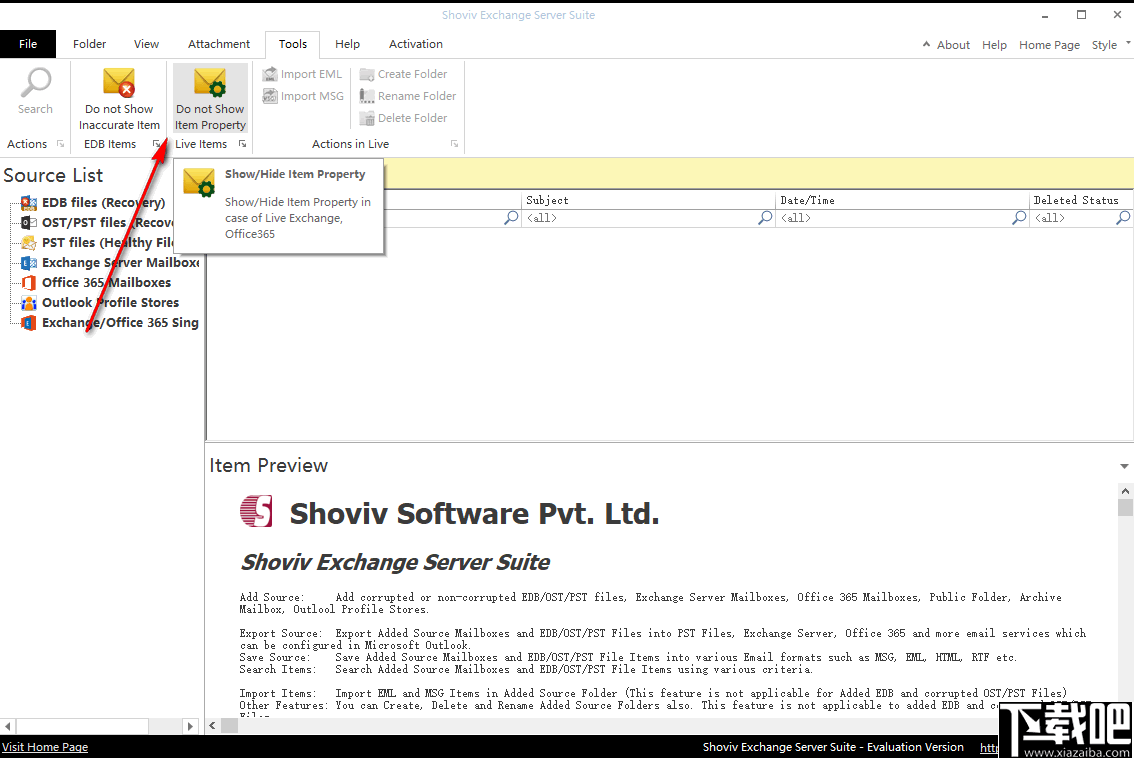
Task: Click the Show/Hide Item Property tooltip icon
Action: coord(198,183)
